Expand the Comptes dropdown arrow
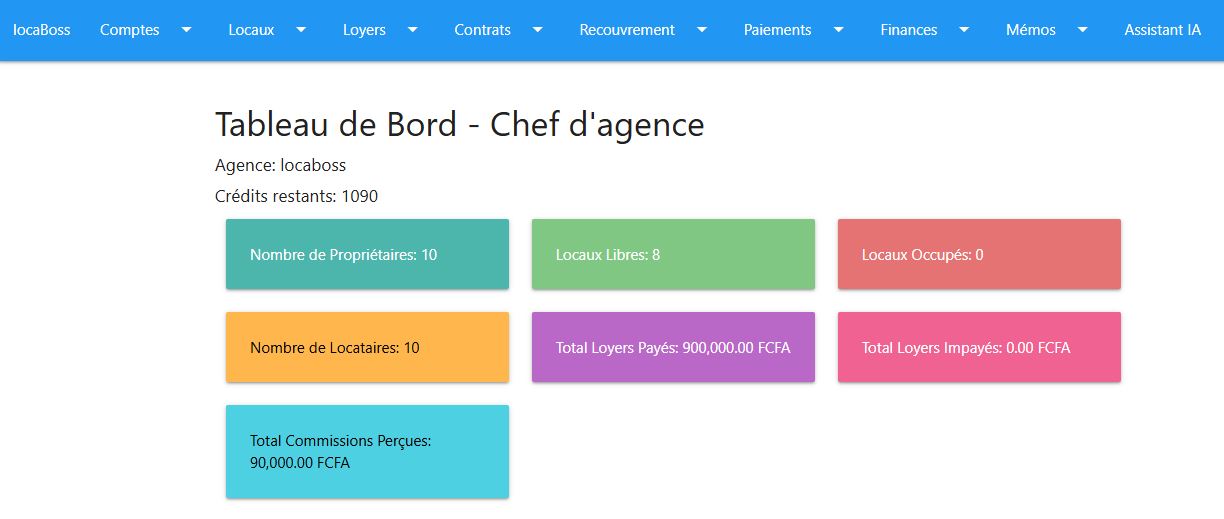 click(186, 30)
